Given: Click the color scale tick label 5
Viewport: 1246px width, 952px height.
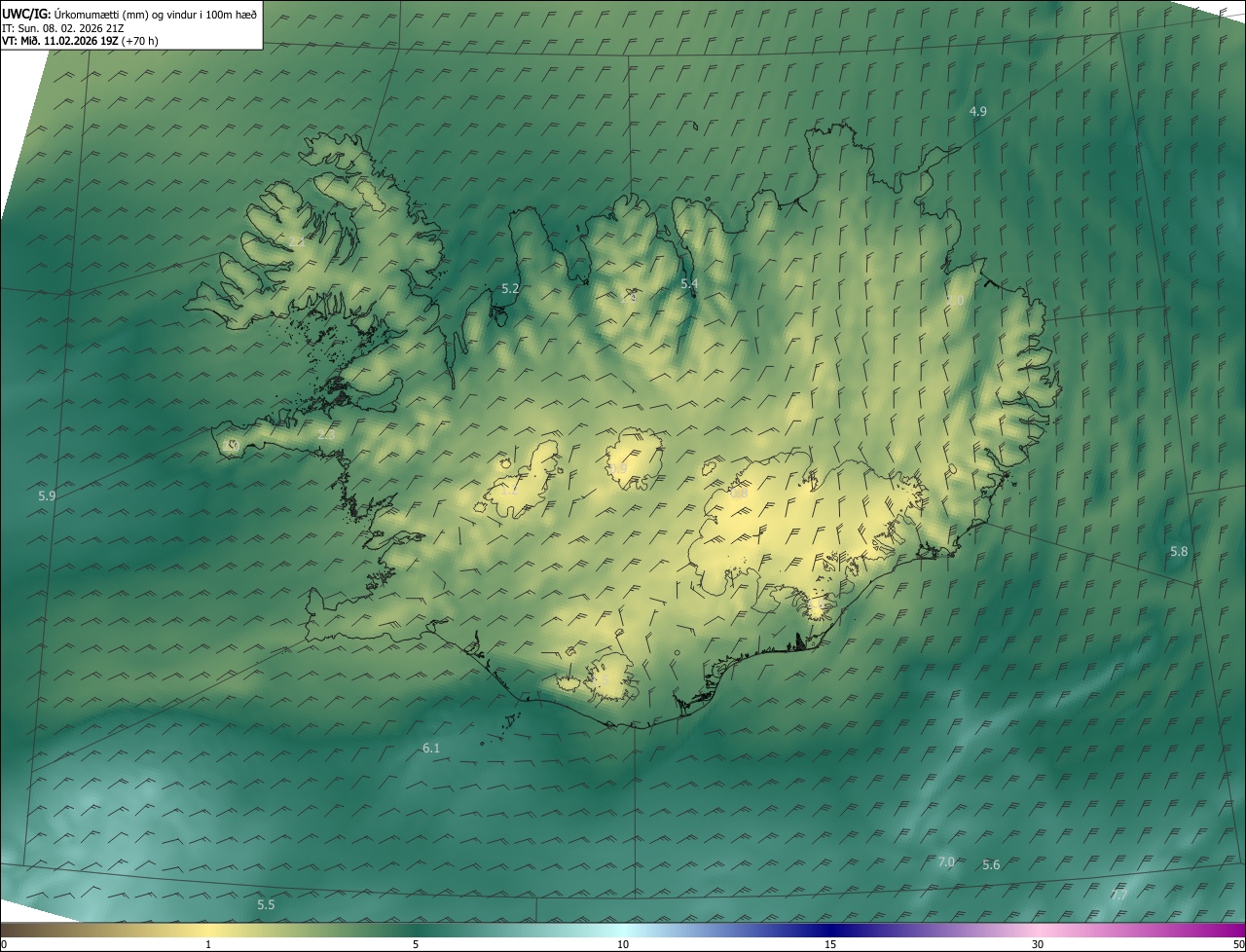Looking at the screenshot, I should coord(416,945).
